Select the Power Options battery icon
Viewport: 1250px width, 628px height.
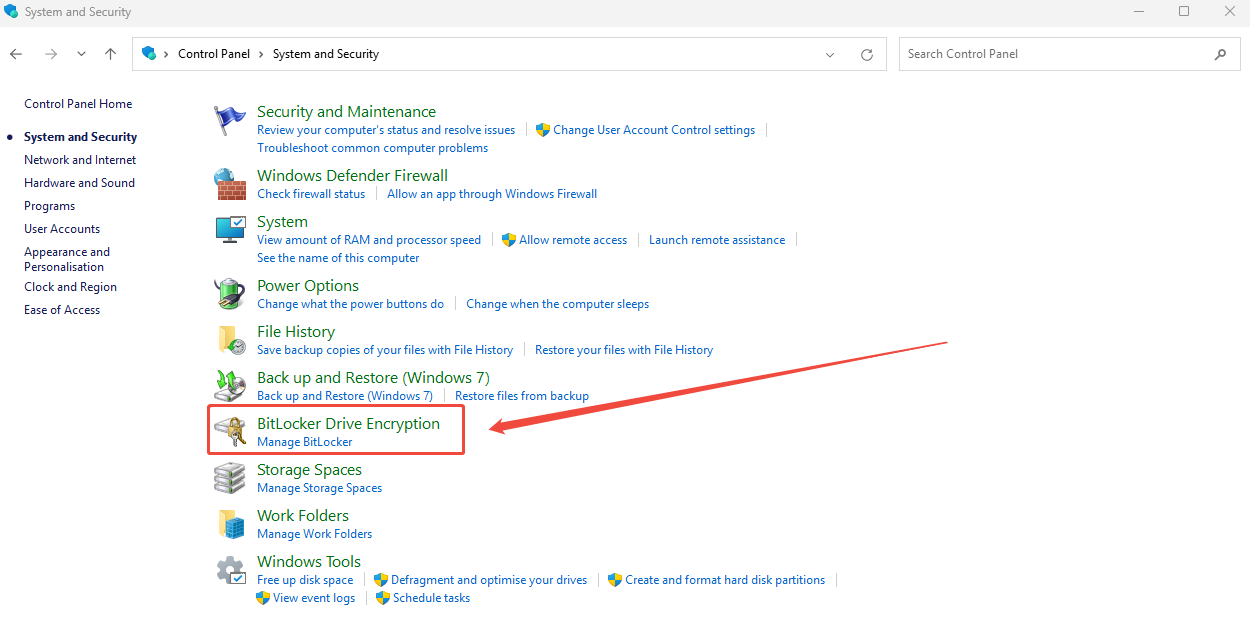230,294
